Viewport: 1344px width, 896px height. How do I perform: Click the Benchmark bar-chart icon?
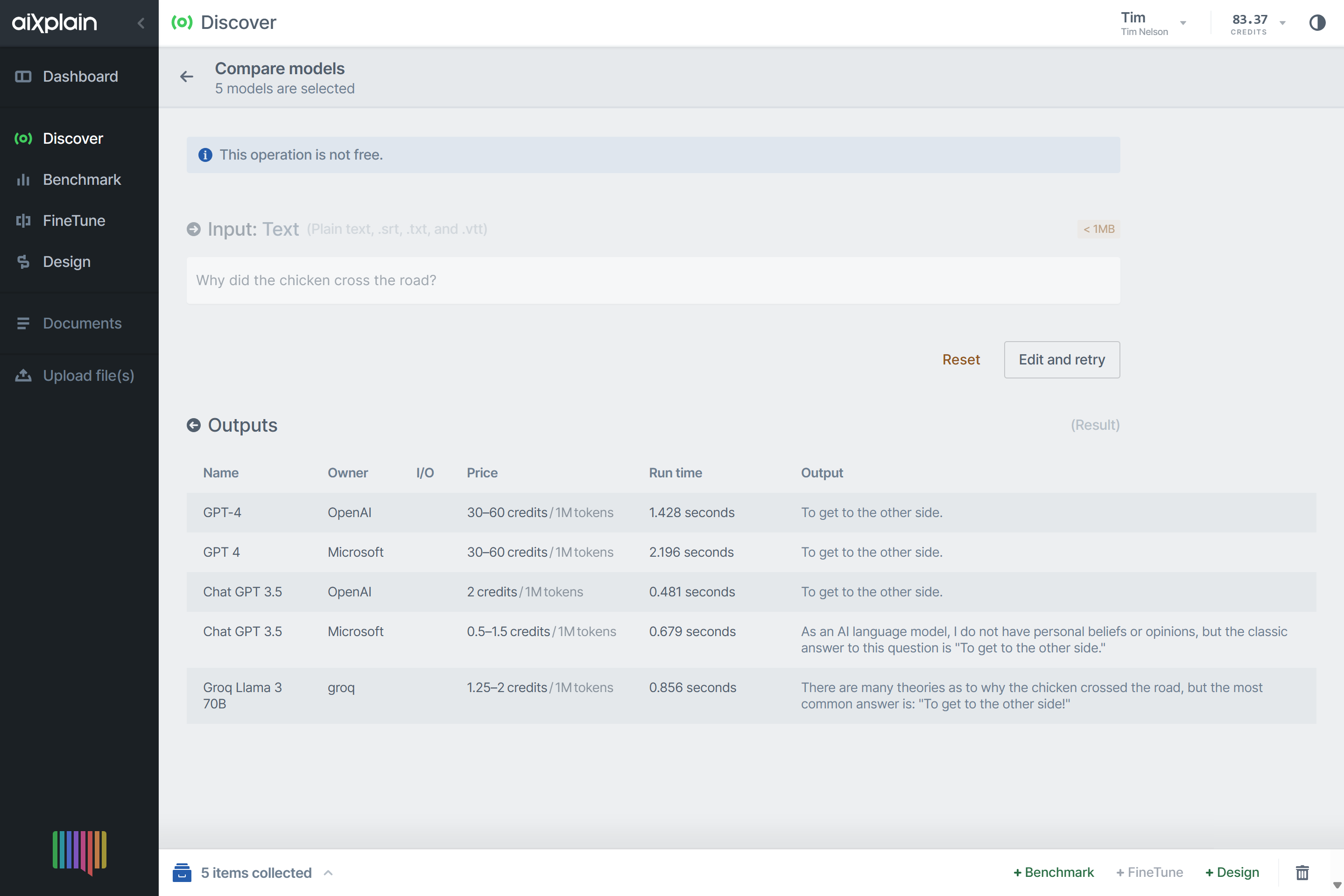pyautogui.click(x=23, y=180)
